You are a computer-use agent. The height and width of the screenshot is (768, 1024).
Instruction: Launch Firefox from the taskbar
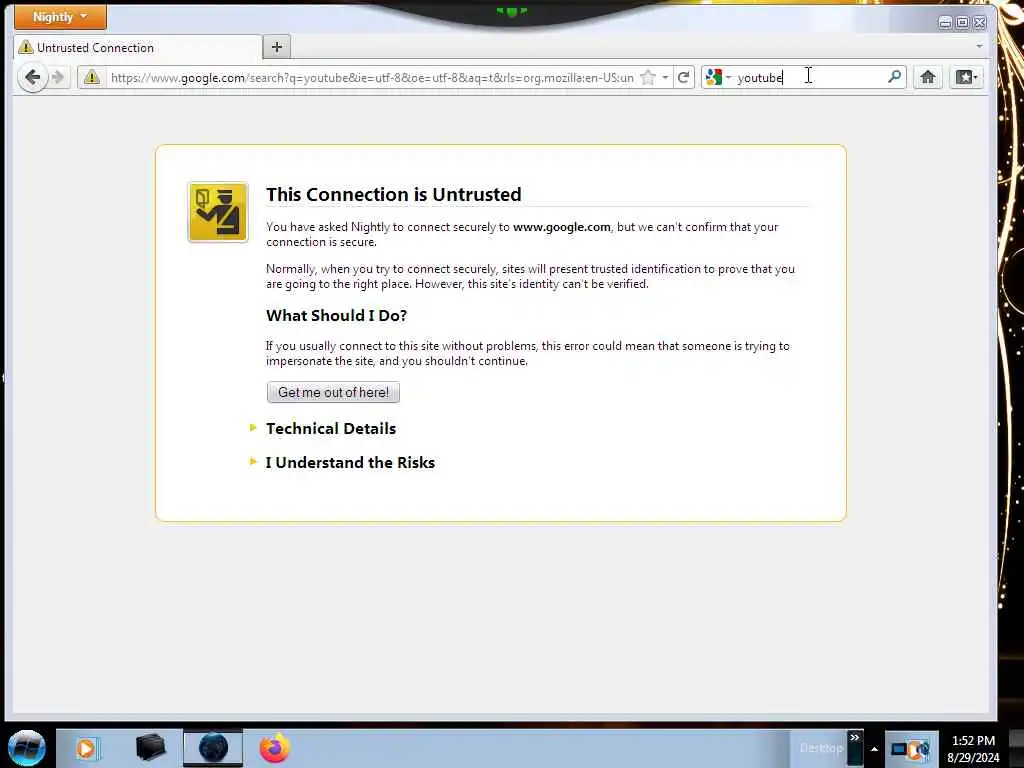tap(274, 748)
